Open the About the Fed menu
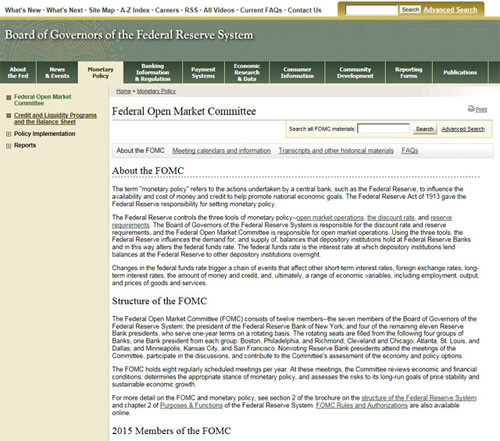 coord(18,73)
